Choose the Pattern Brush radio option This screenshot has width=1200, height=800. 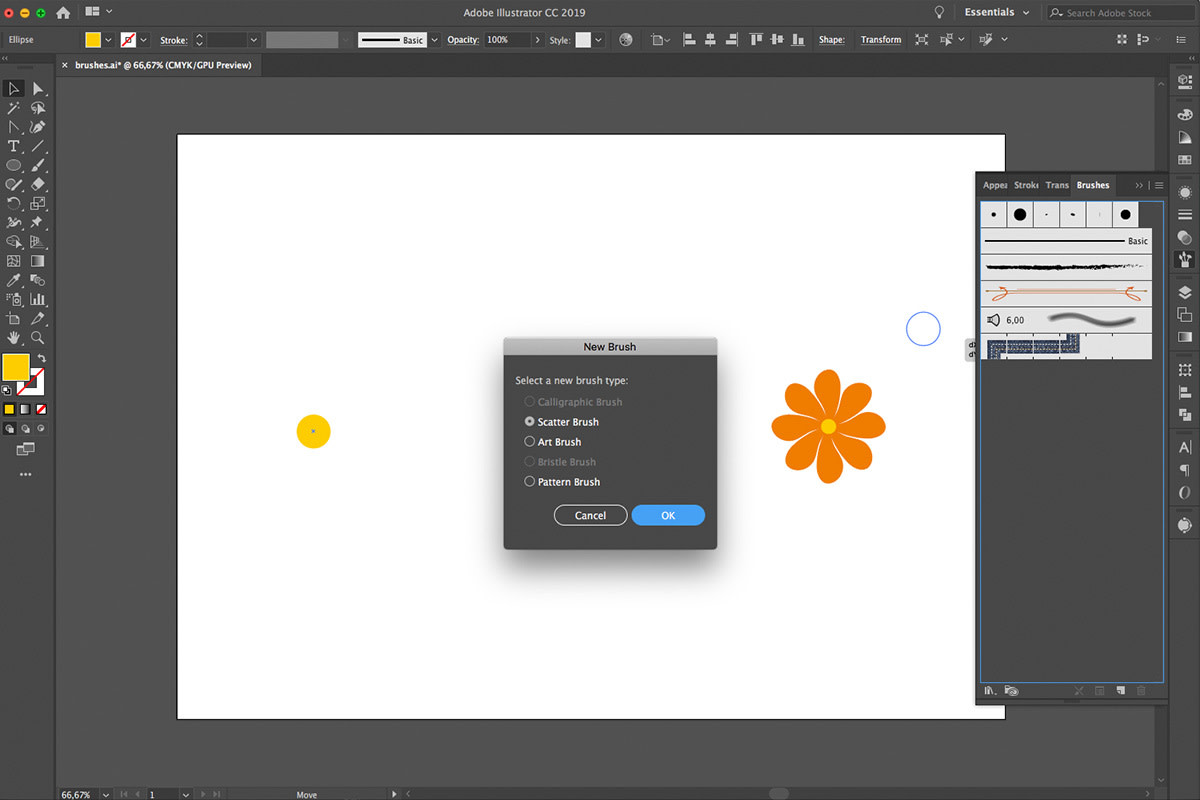click(530, 482)
